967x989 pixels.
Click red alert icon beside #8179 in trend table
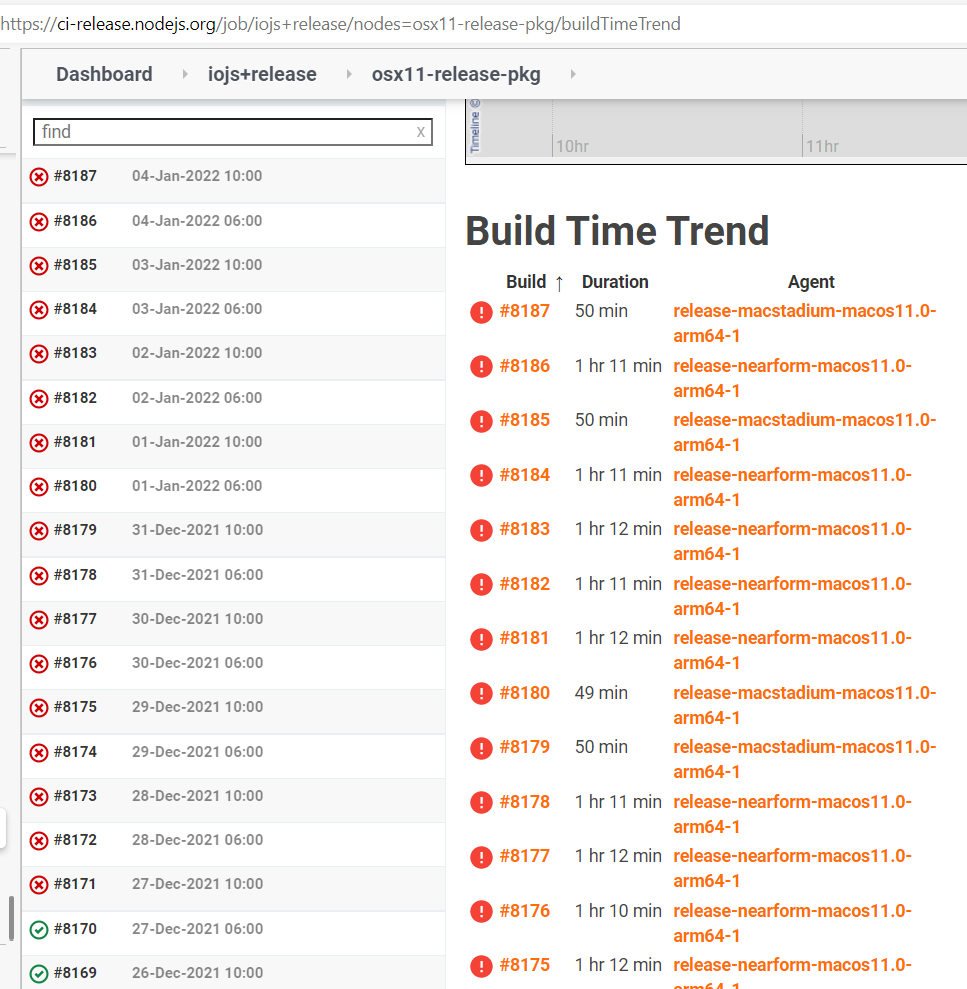(481, 748)
